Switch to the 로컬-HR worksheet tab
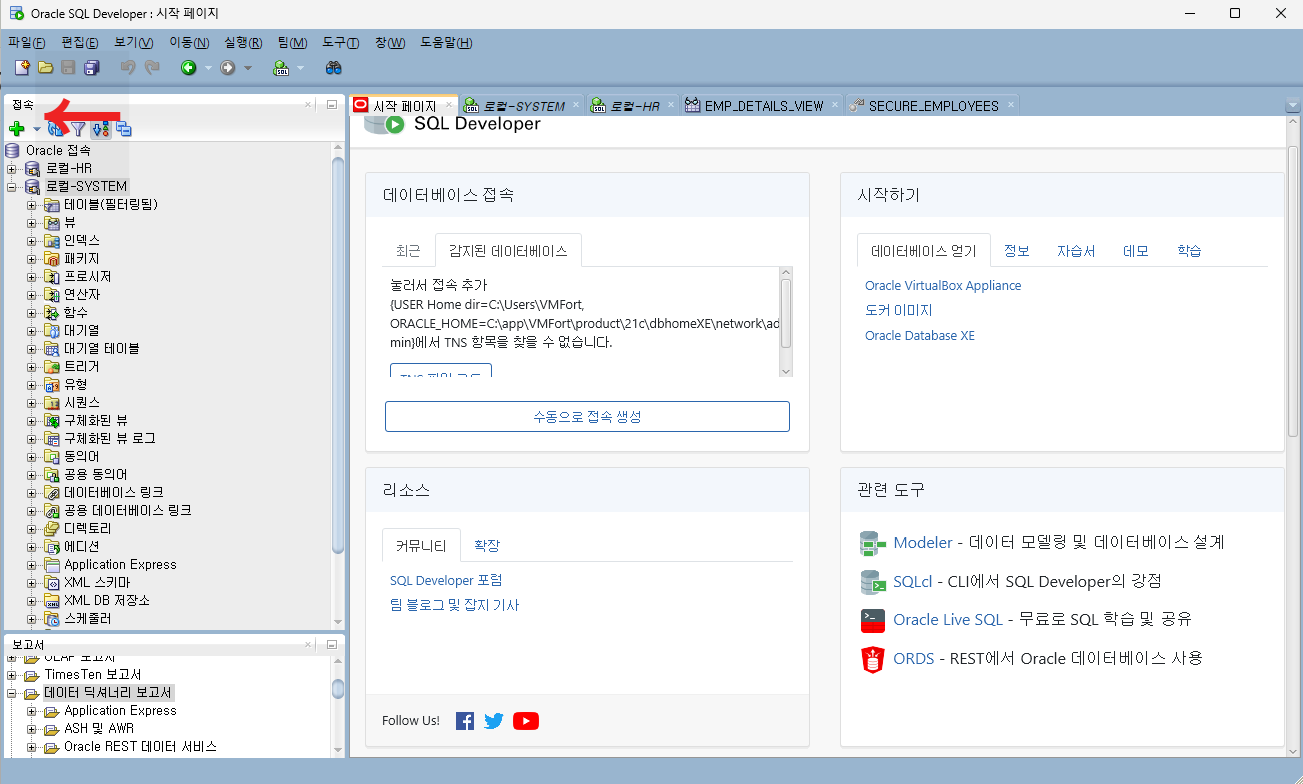The image size is (1303, 784). coord(634,105)
